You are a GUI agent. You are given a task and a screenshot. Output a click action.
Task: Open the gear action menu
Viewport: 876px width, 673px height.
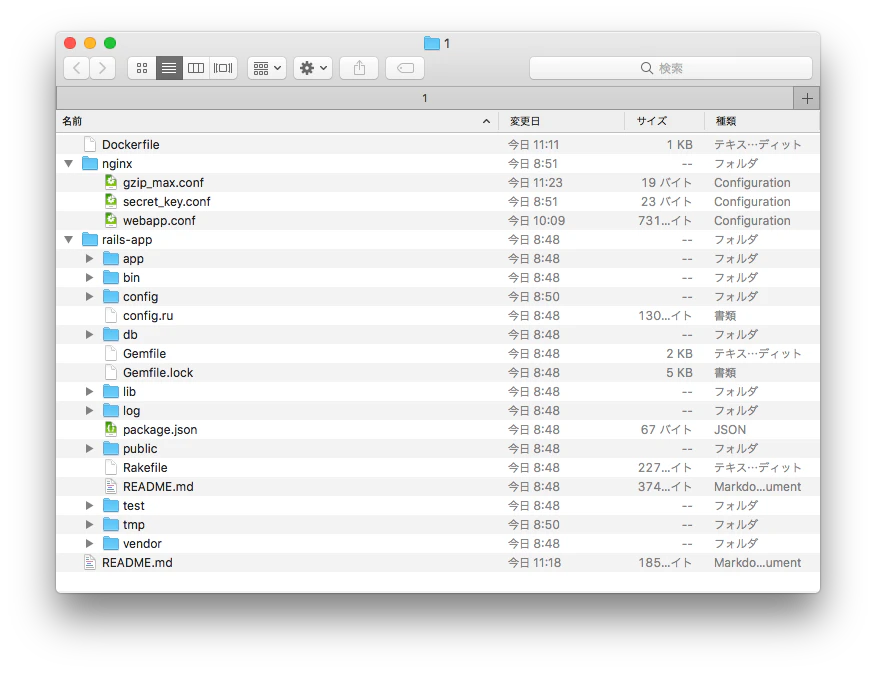pos(313,68)
